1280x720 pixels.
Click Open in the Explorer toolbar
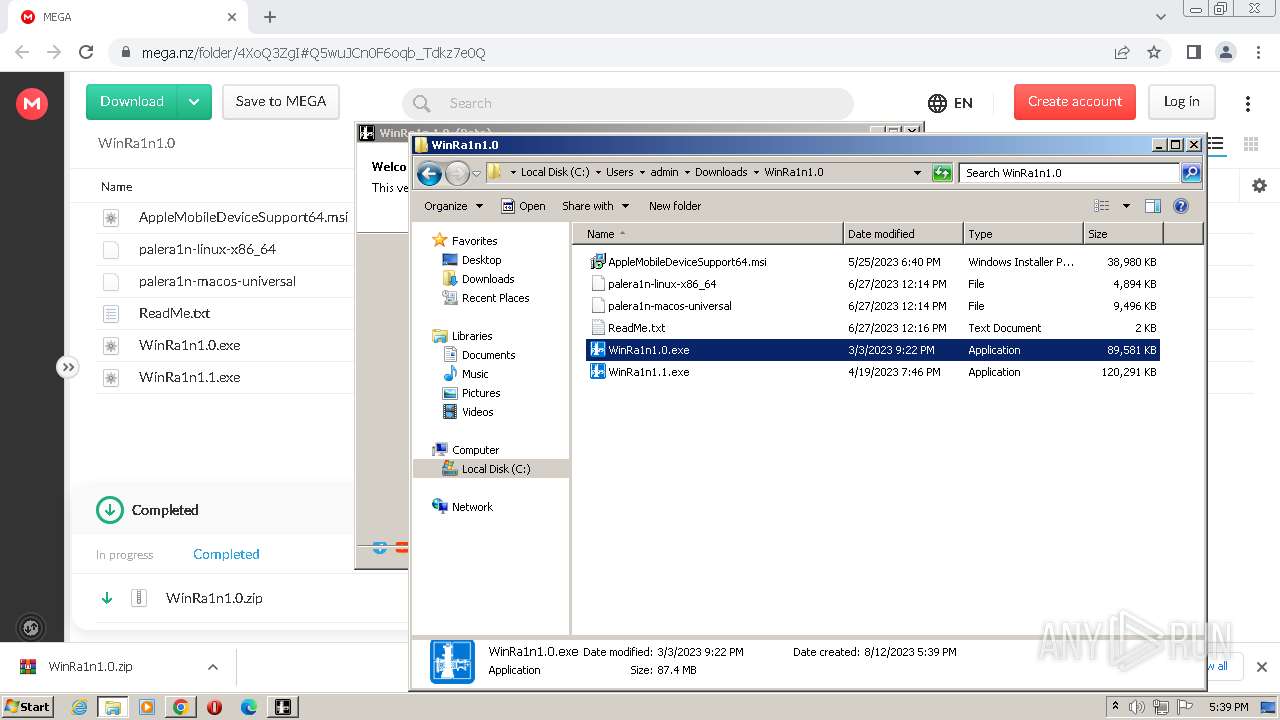pos(523,206)
